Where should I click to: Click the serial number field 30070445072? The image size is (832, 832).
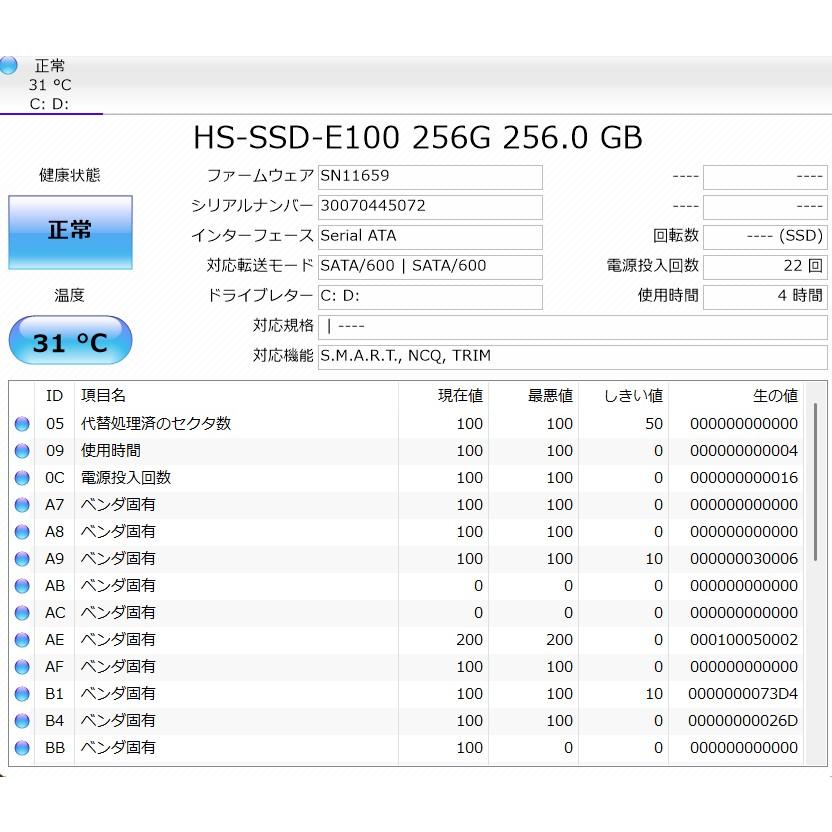(x=430, y=207)
